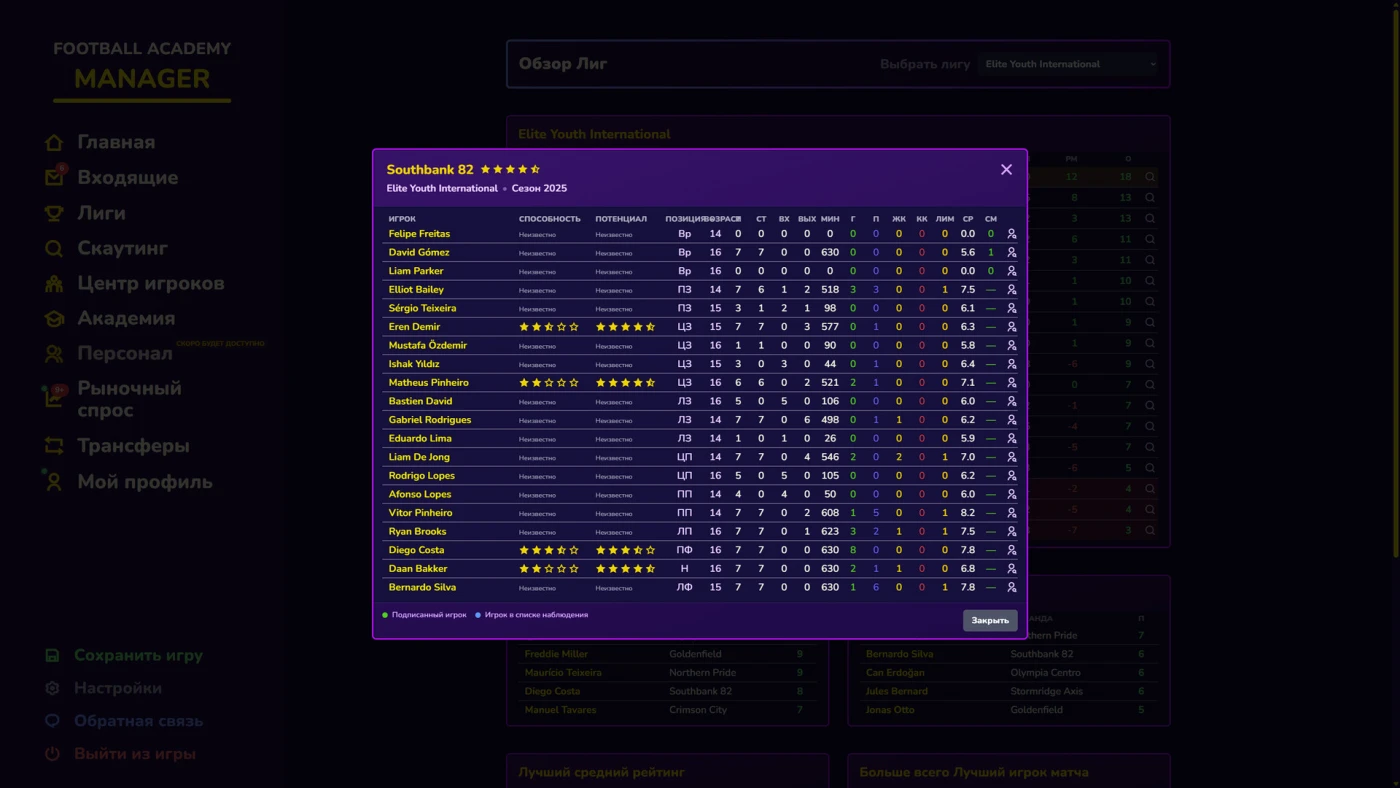This screenshot has height=788, width=1400.
Task: Open Центр игроков in the sidebar
Action: [x=150, y=283]
